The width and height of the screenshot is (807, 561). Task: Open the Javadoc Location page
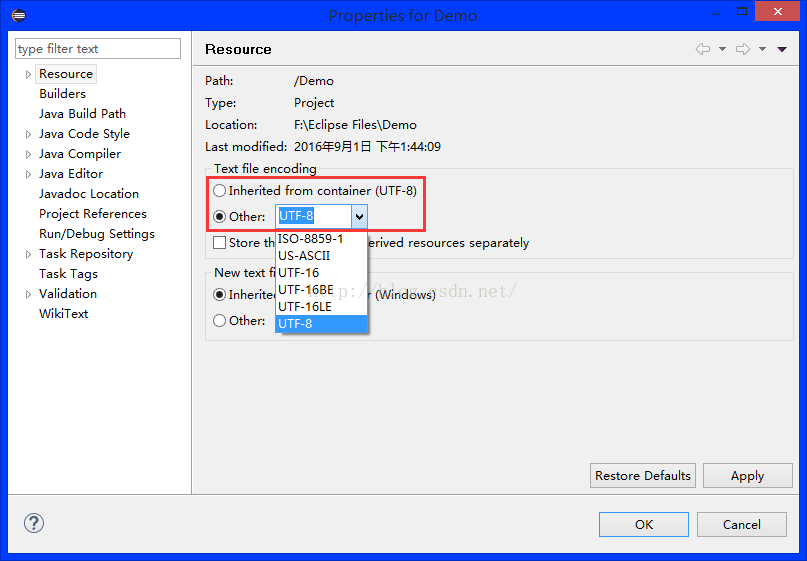tap(89, 194)
